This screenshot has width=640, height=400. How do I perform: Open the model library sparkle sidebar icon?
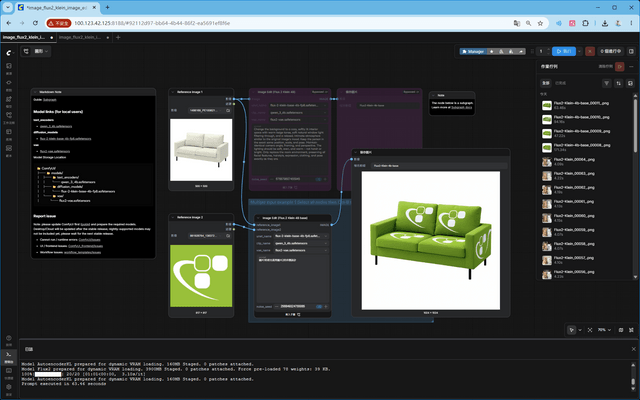[x=9, y=99]
